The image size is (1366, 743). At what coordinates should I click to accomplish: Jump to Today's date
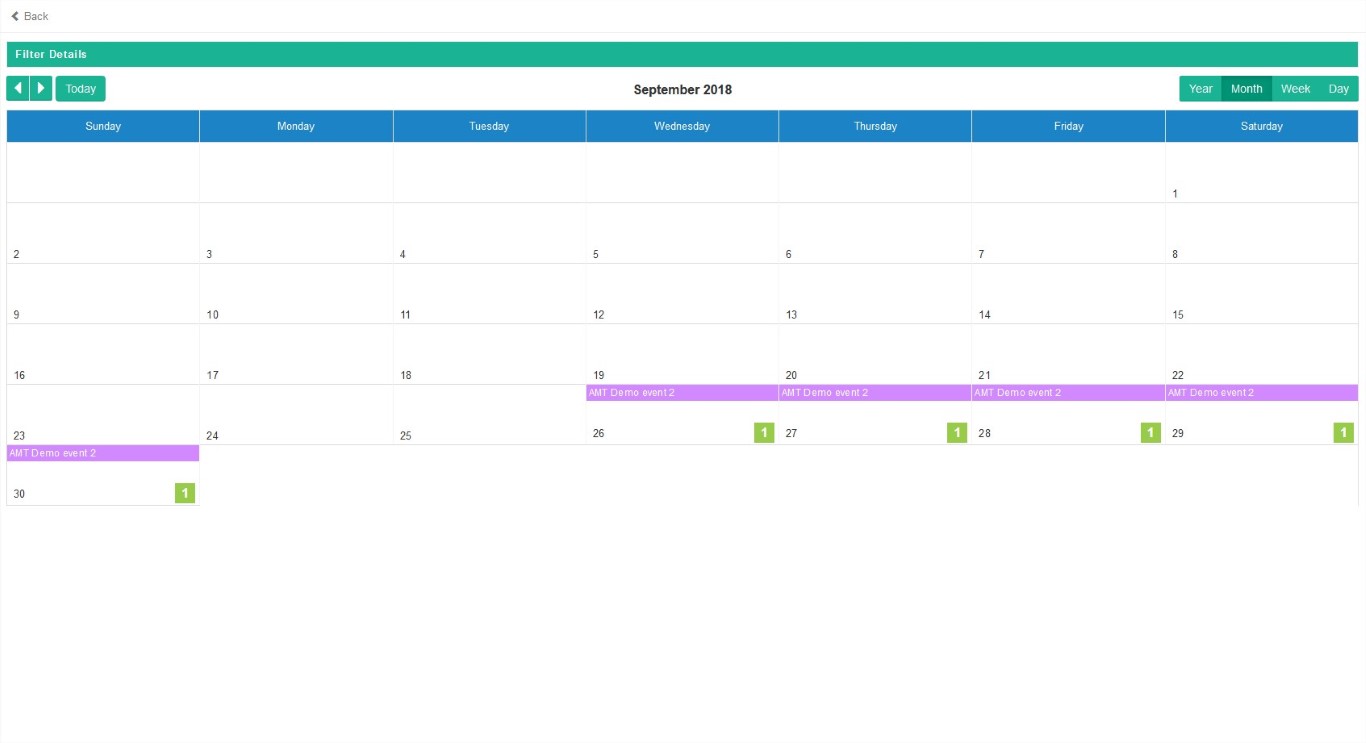click(x=81, y=89)
